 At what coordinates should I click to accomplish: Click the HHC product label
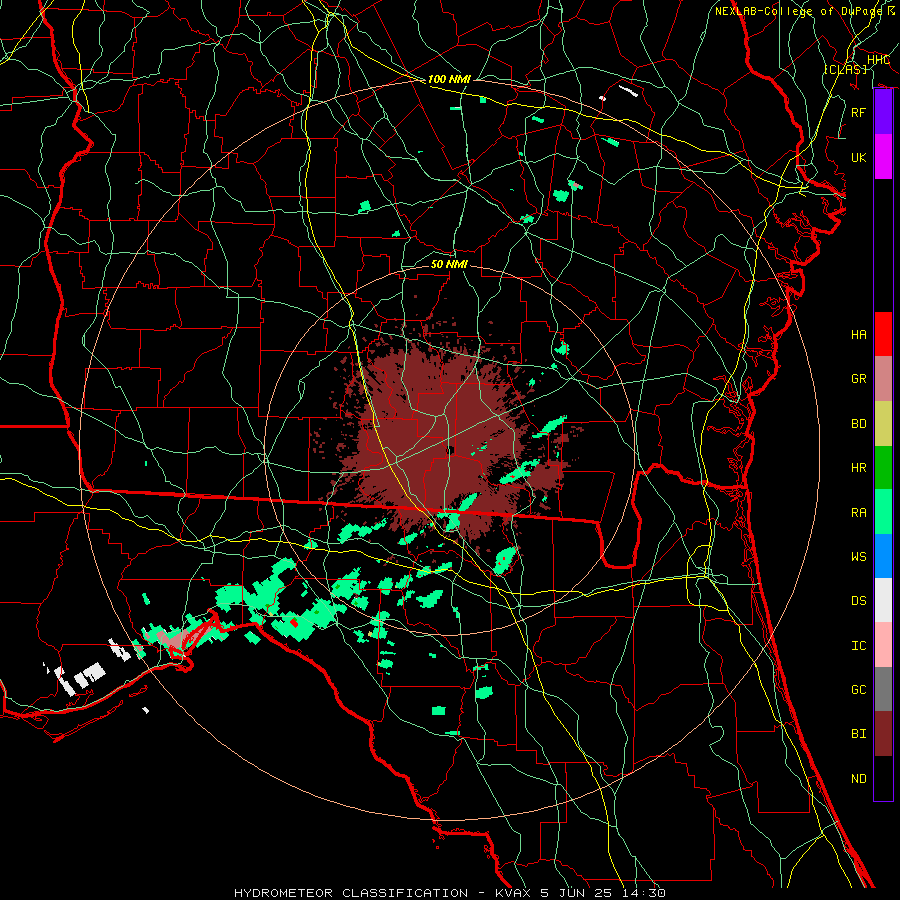(x=878, y=60)
